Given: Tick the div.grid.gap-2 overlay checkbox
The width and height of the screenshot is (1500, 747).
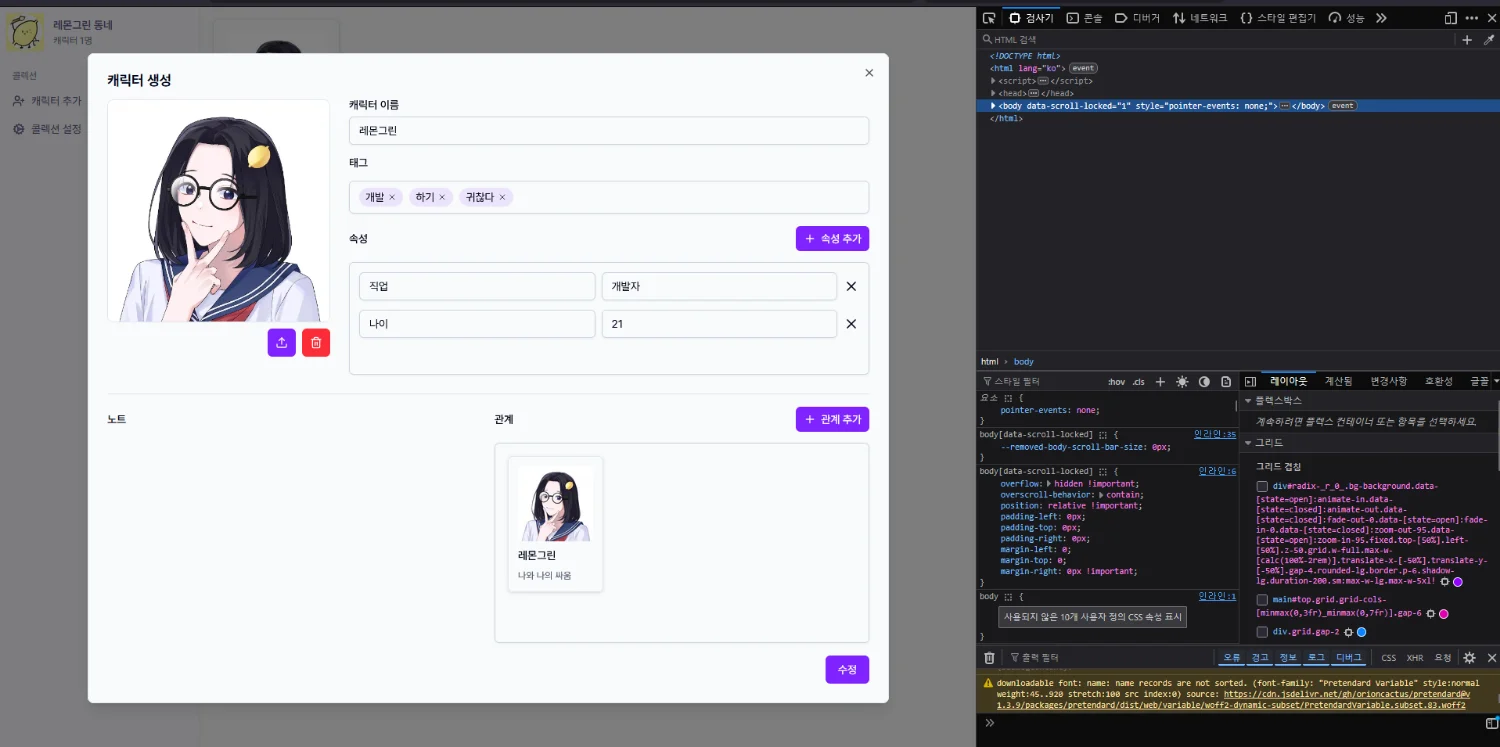Looking at the screenshot, I should pos(1262,632).
